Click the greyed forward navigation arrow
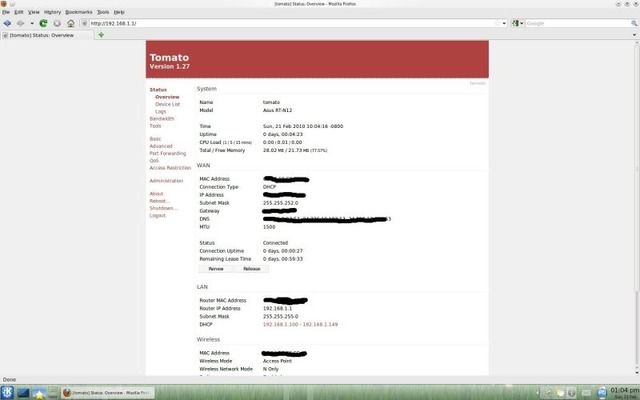This screenshot has height=400, width=640. pyautogui.click(x=20, y=23)
